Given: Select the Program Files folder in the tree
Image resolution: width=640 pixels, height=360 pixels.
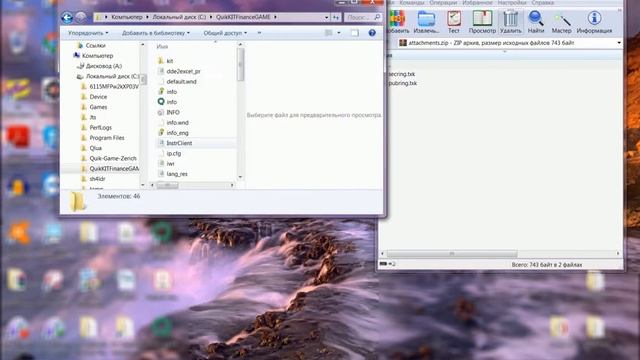Looking at the screenshot, I should point(107,138).
